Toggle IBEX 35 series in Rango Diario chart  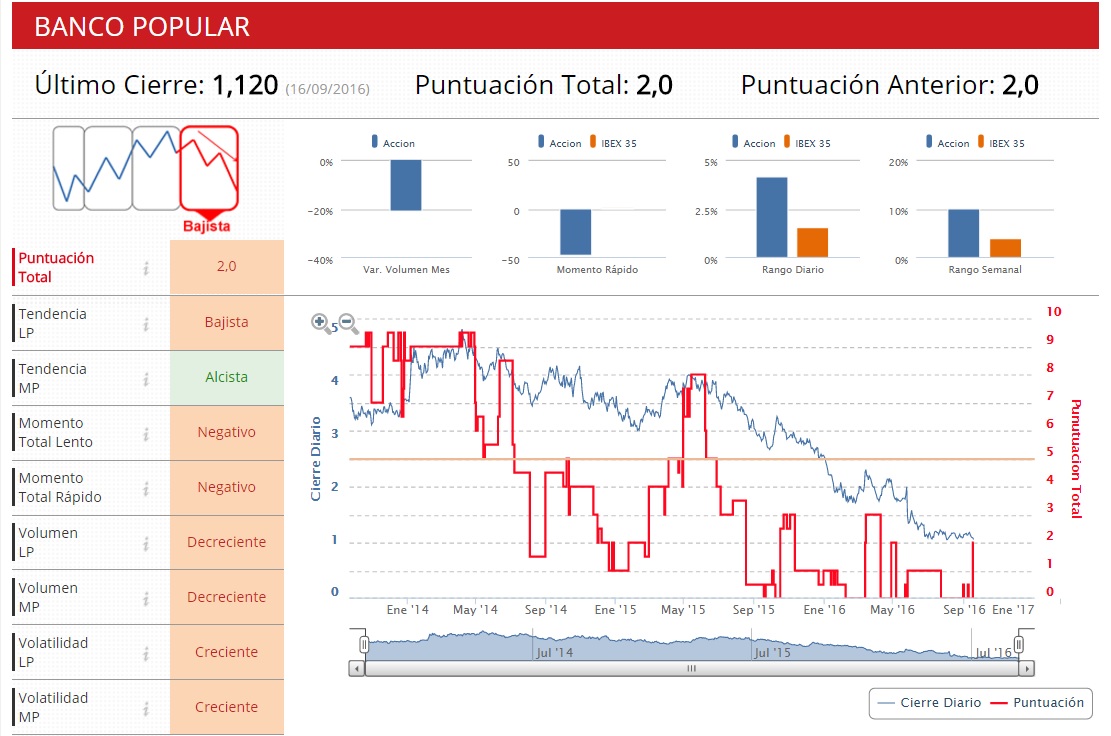[807, 142]
